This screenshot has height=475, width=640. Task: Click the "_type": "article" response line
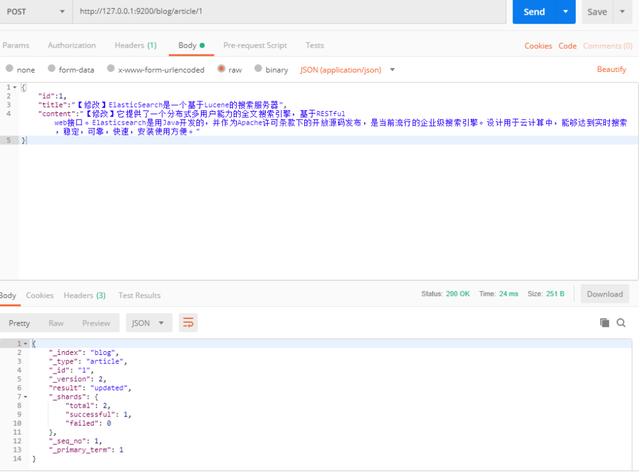click(88, 362)
